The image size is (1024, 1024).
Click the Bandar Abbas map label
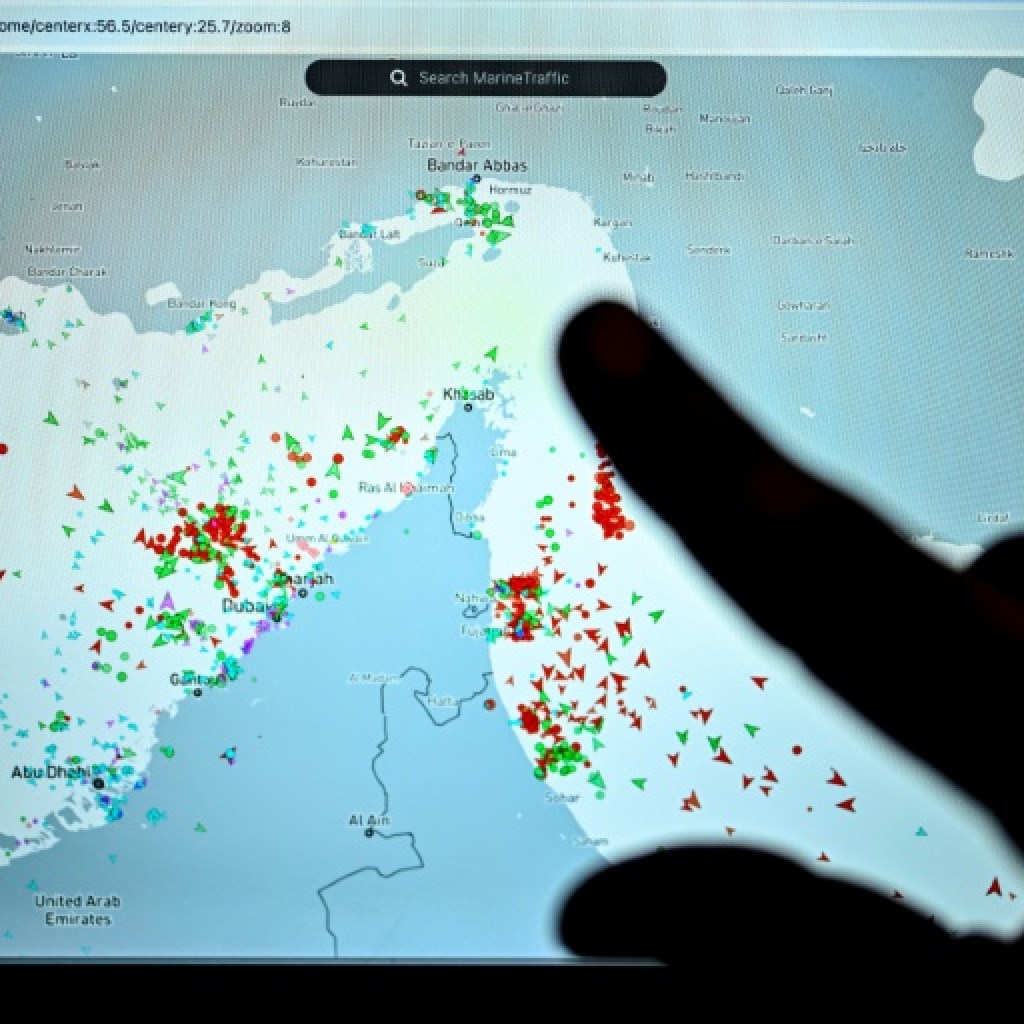click(x=477, y=165)
